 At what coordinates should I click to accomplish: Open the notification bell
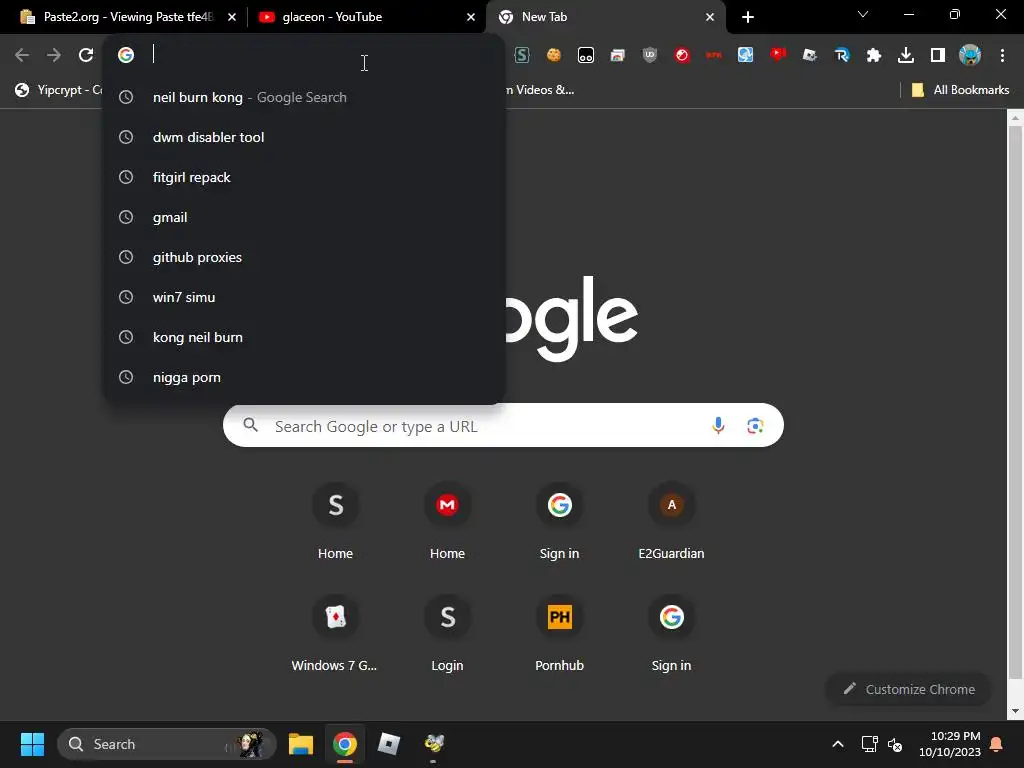[x=997, y=744]
